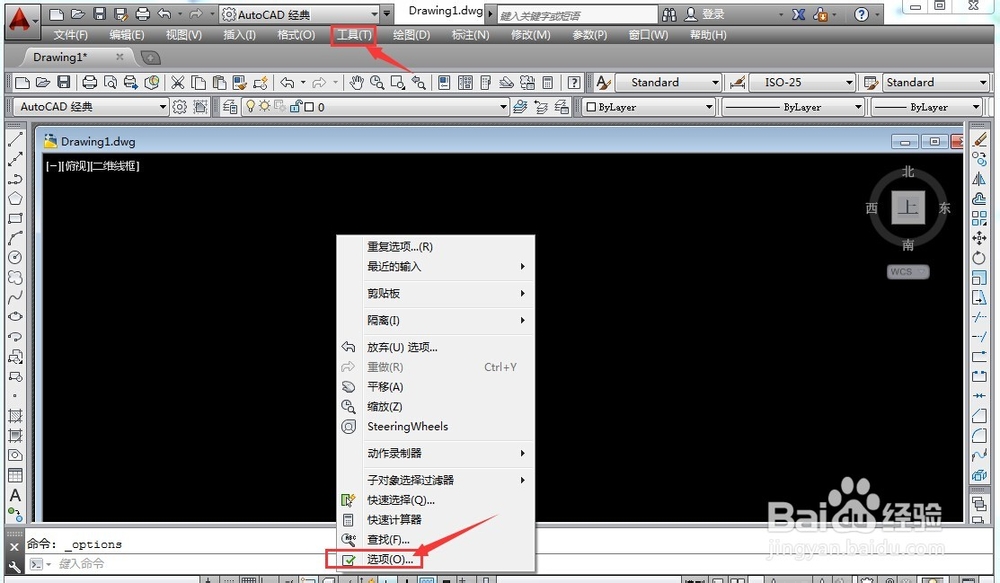Screen dimensions: 1000x583
Task: Select the Rectangle draw tool
Action: coord(15,218)
